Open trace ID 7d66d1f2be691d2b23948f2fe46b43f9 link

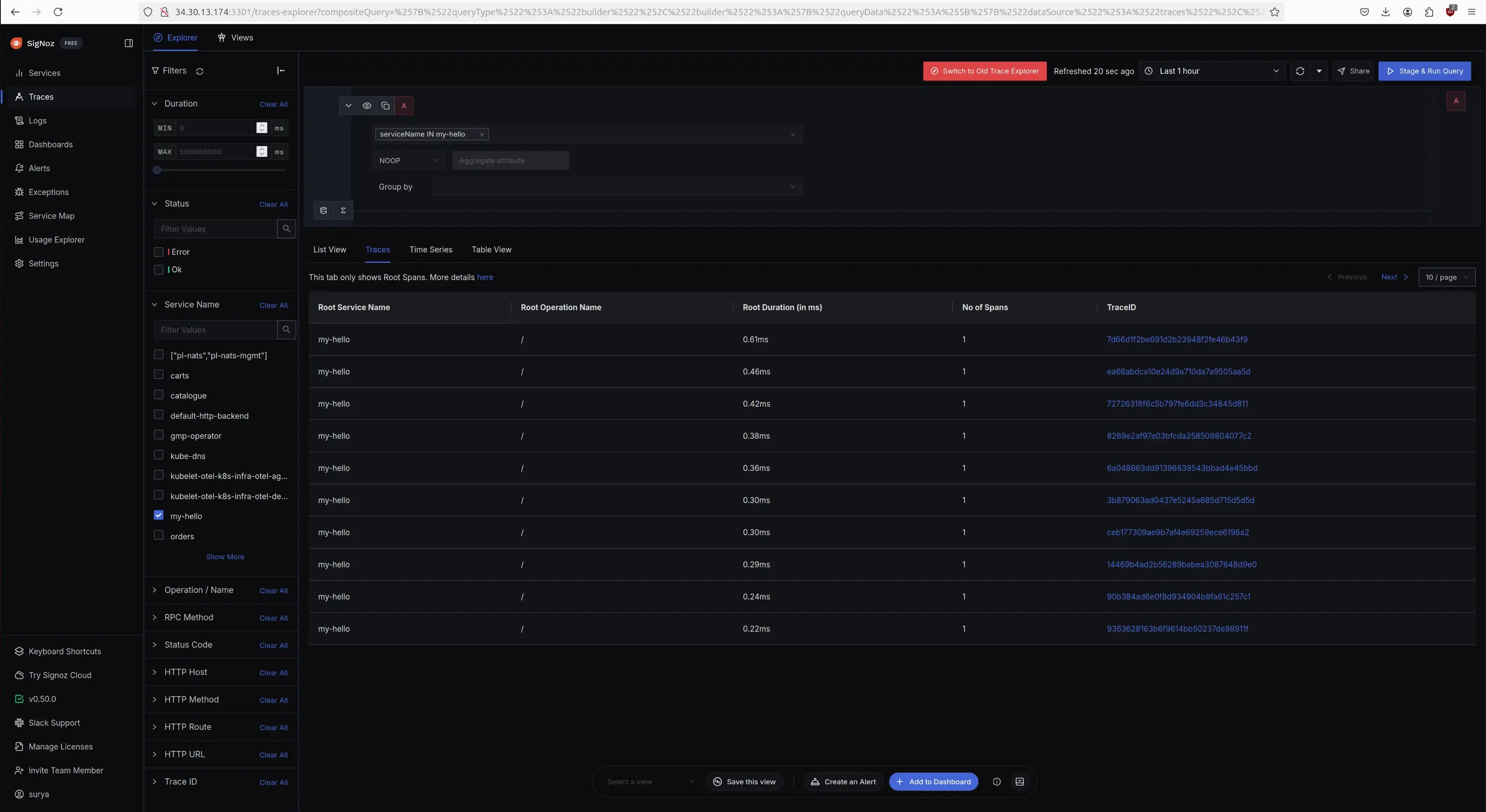point(1177,340)
